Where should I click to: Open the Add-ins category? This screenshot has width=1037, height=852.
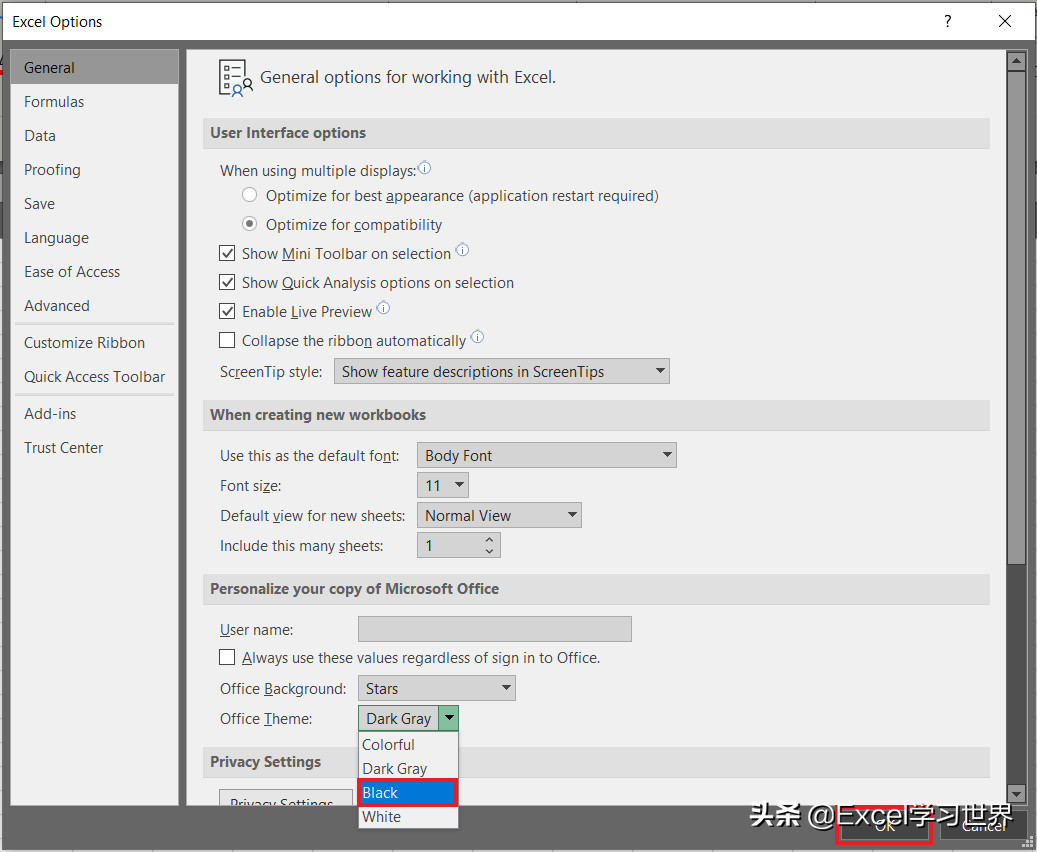95,413
